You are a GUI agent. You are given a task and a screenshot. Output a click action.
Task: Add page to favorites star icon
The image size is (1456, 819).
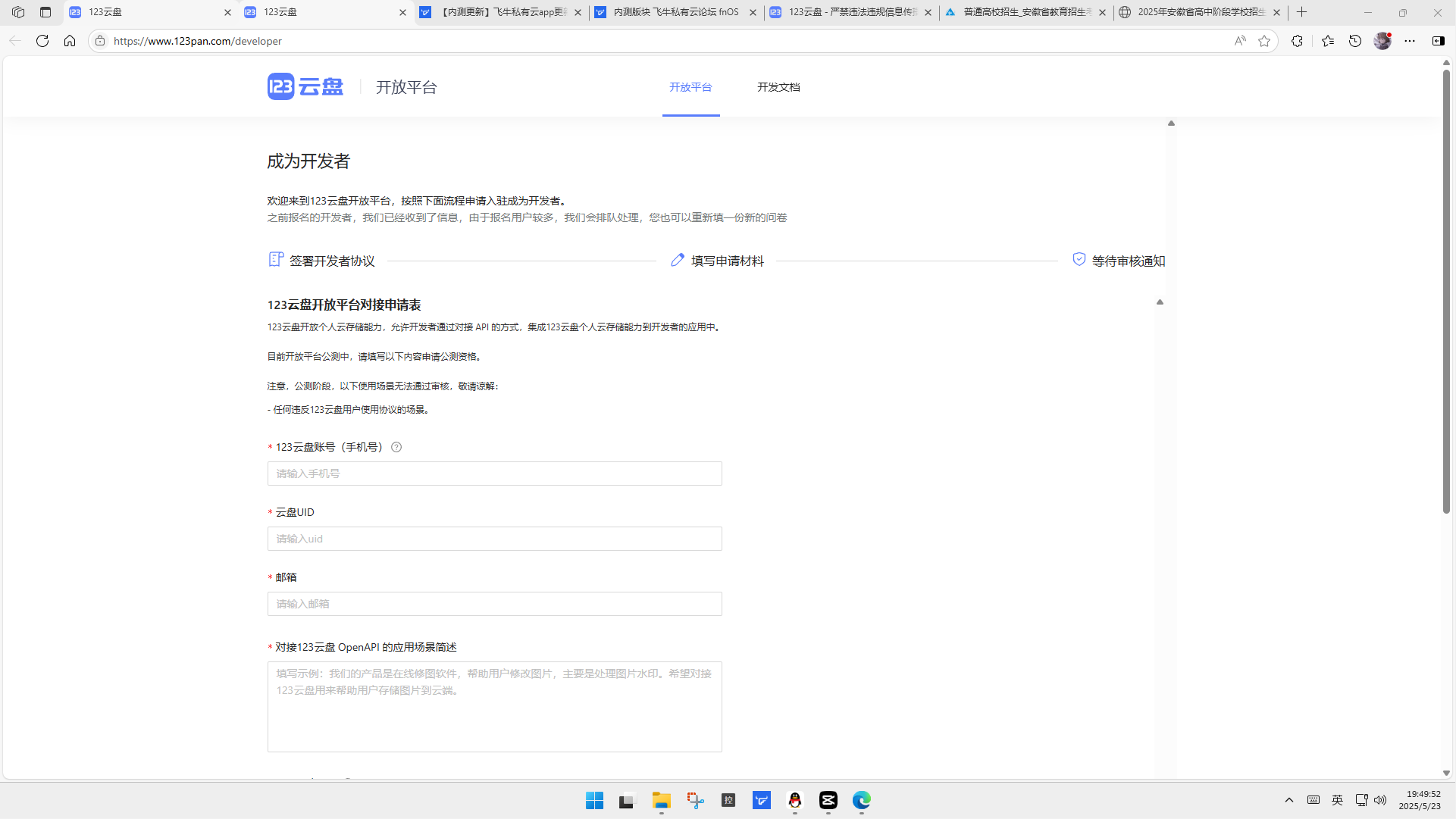[1264, 41]
